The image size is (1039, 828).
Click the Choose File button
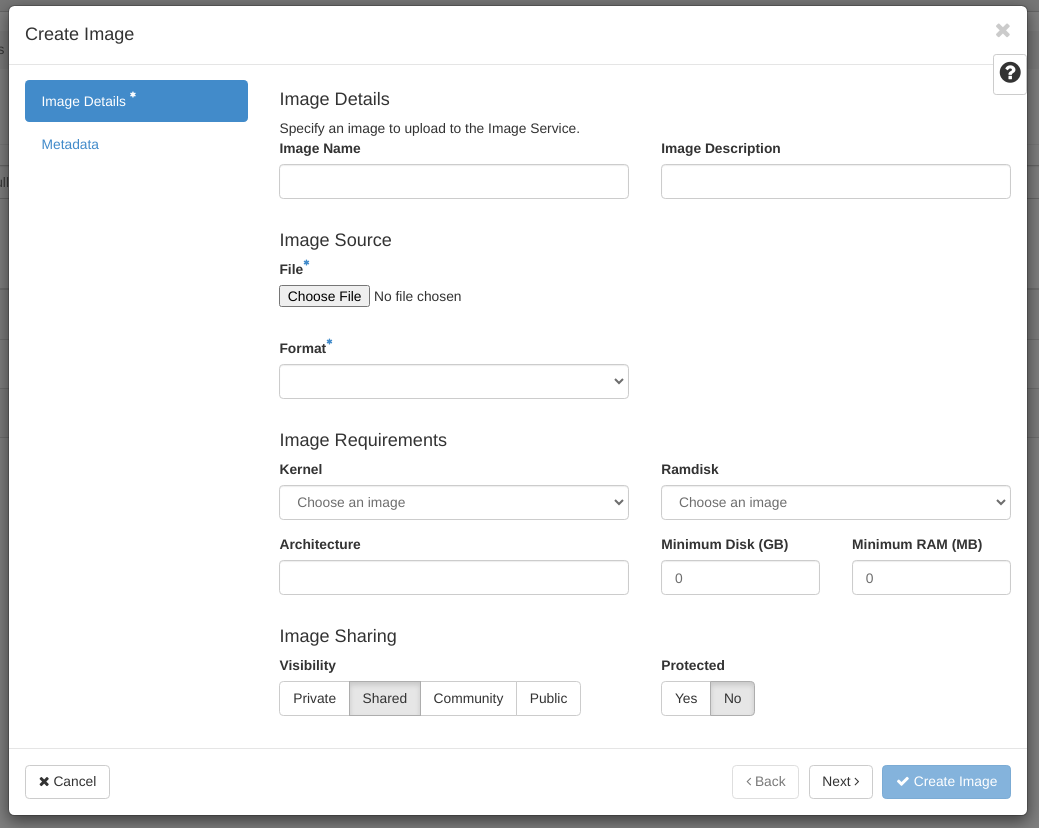(324, 296)
